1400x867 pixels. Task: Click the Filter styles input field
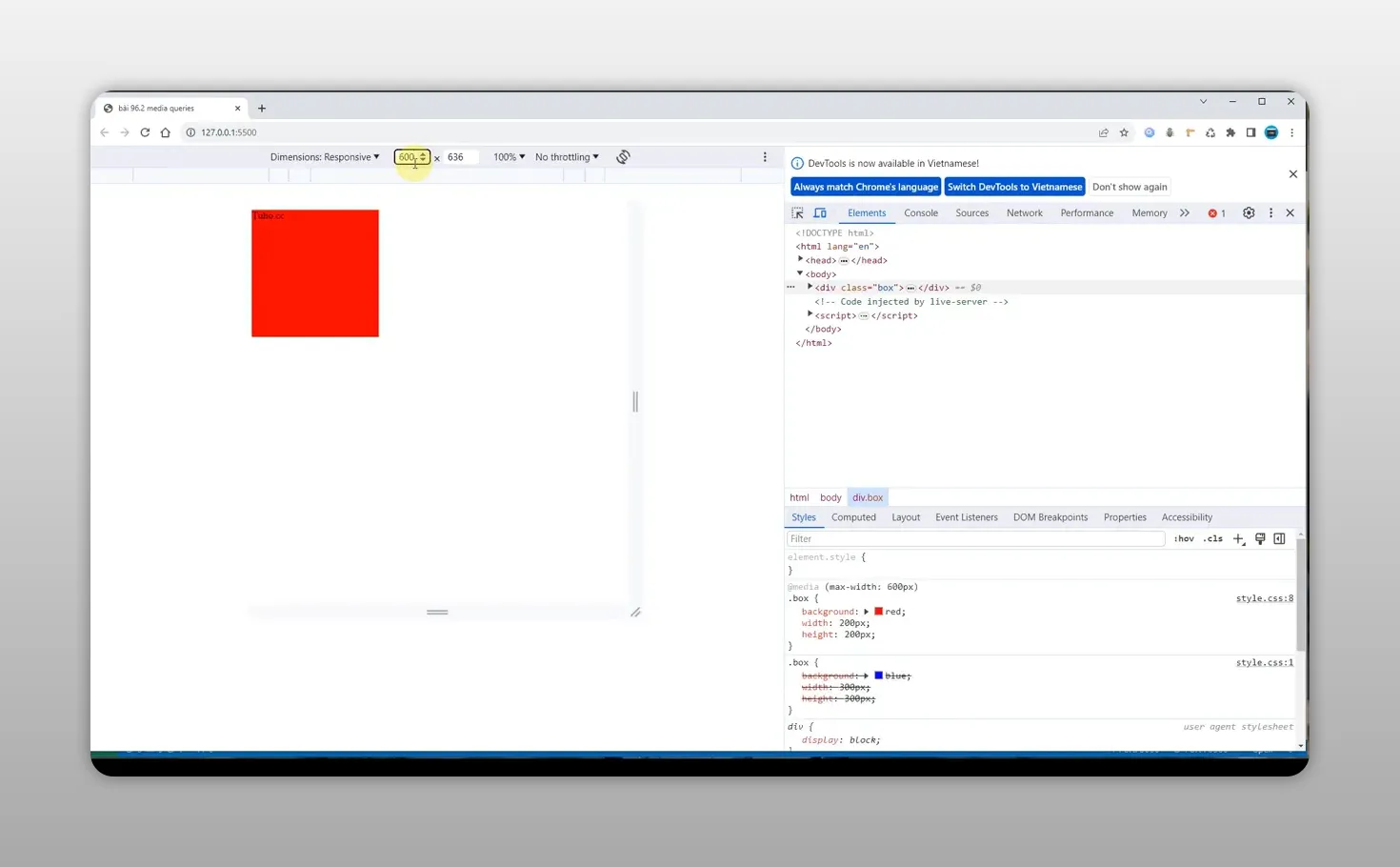click(975, 539)
